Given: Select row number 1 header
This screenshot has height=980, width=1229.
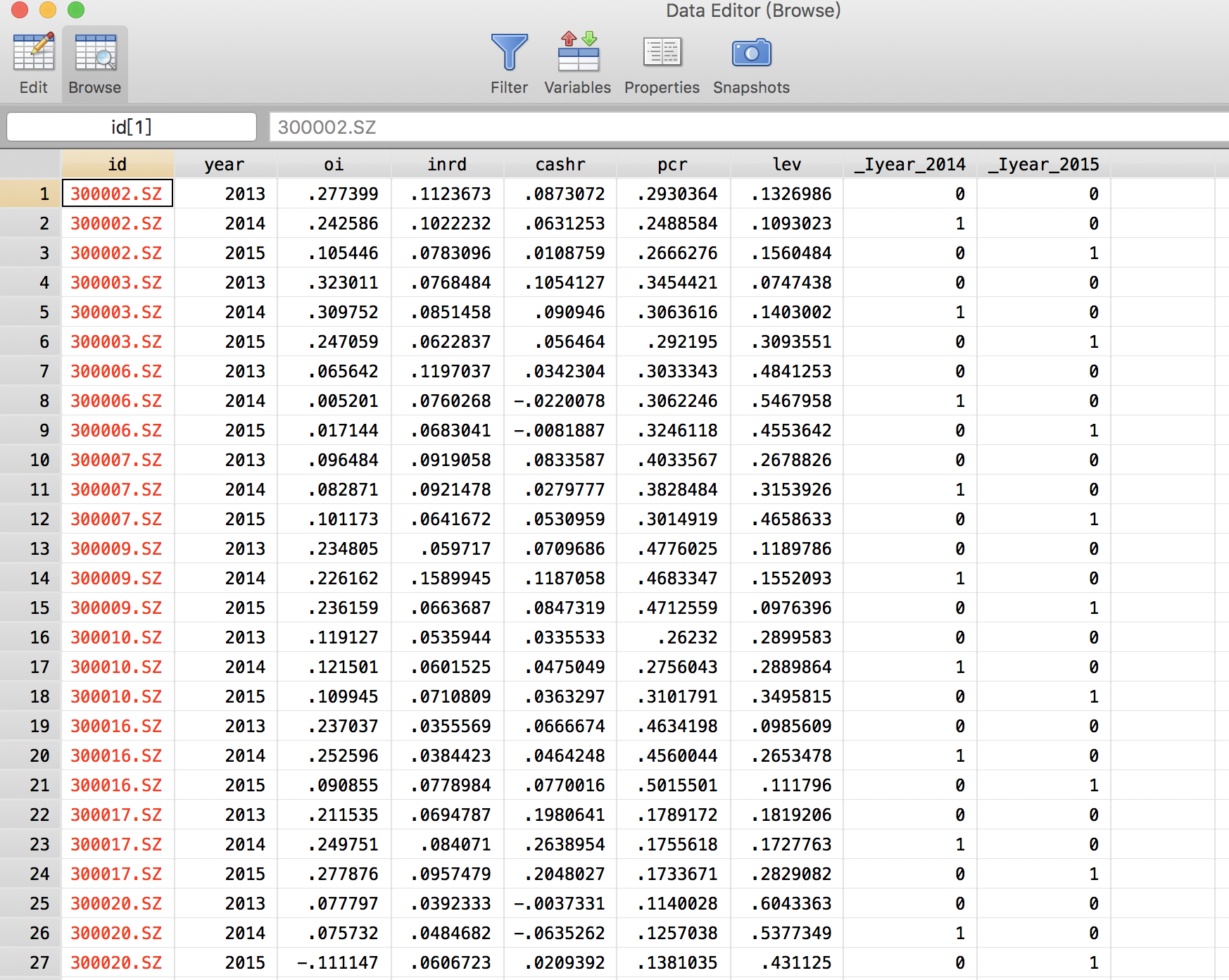Looking at the screenshot, I should pyautogui.click(x=30, y=194).
